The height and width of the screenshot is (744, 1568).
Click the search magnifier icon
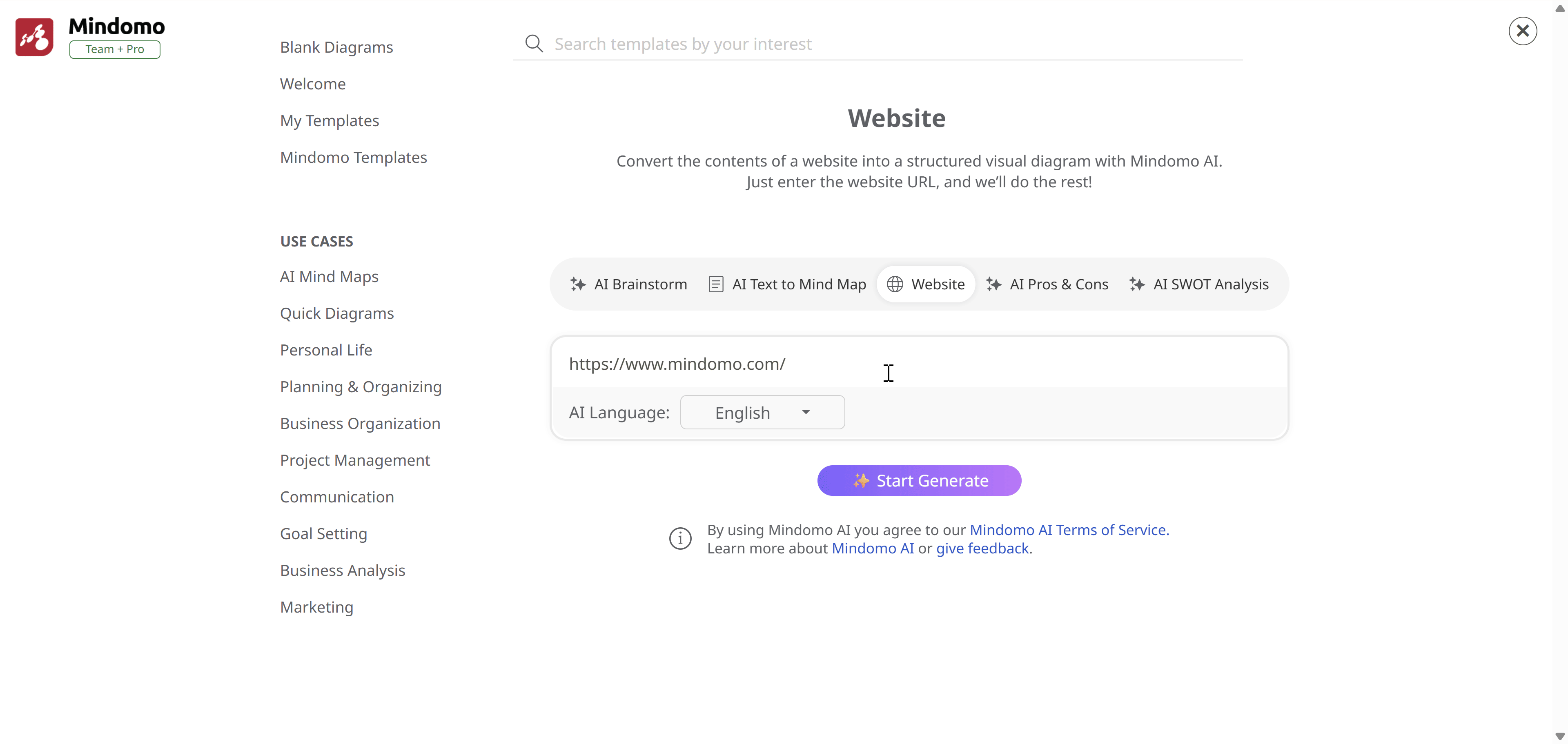click(534, 44)
